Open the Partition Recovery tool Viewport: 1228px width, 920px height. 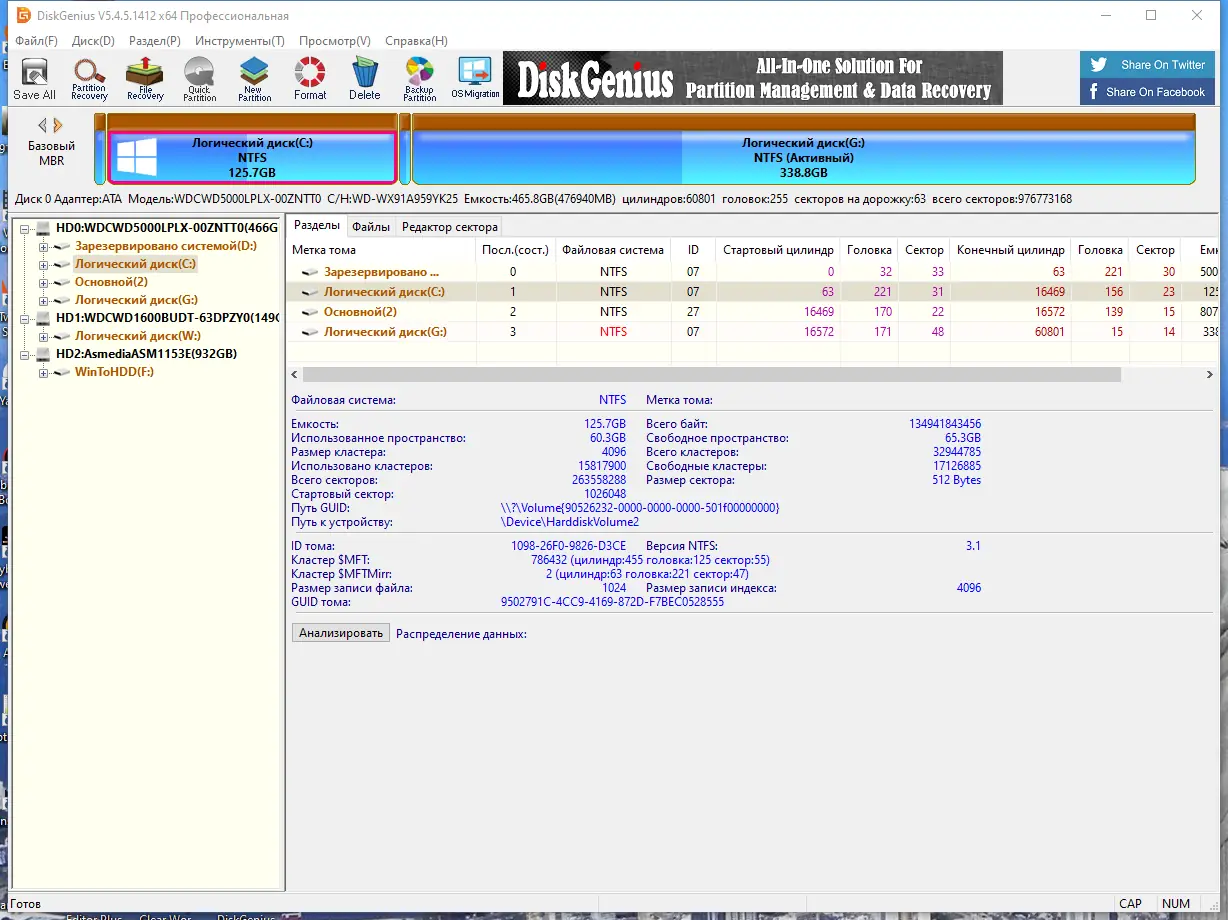(89, 78)
